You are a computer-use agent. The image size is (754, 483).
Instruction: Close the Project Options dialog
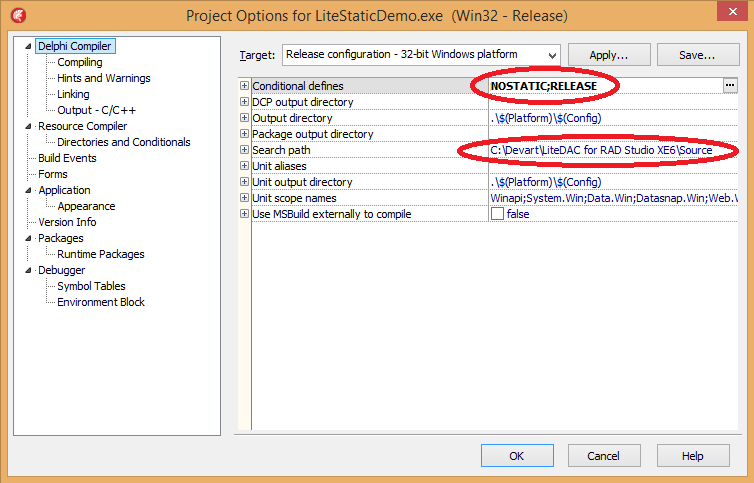pos(732,12)
